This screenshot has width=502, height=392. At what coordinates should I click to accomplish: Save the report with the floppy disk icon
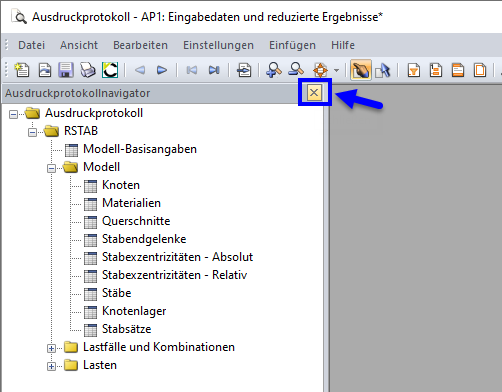tap(66, 70)
